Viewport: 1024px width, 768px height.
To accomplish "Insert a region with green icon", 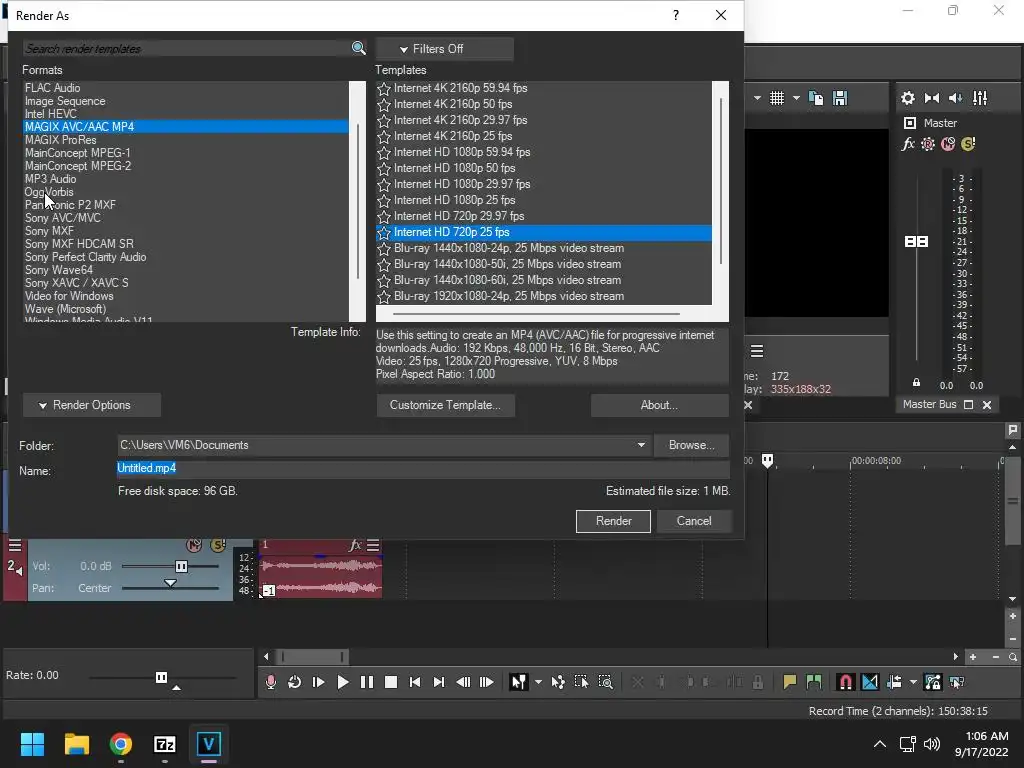I will [814, 682].
